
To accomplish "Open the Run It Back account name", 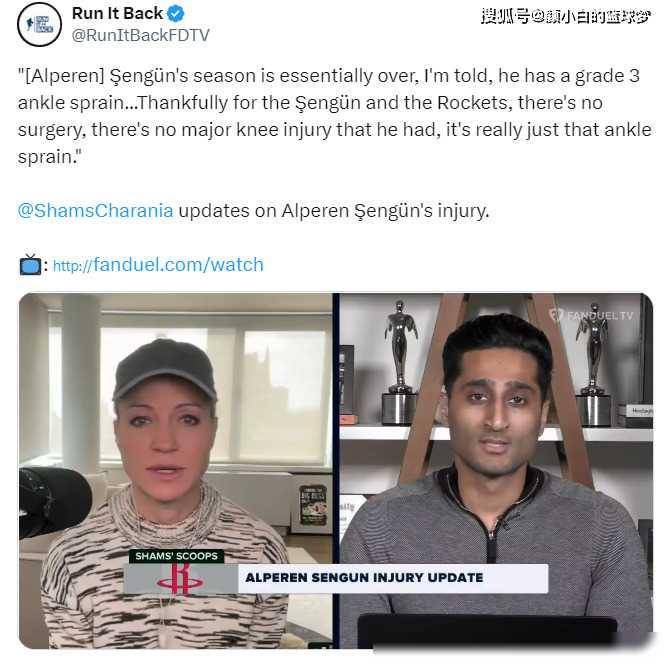I will coord(117,13).
